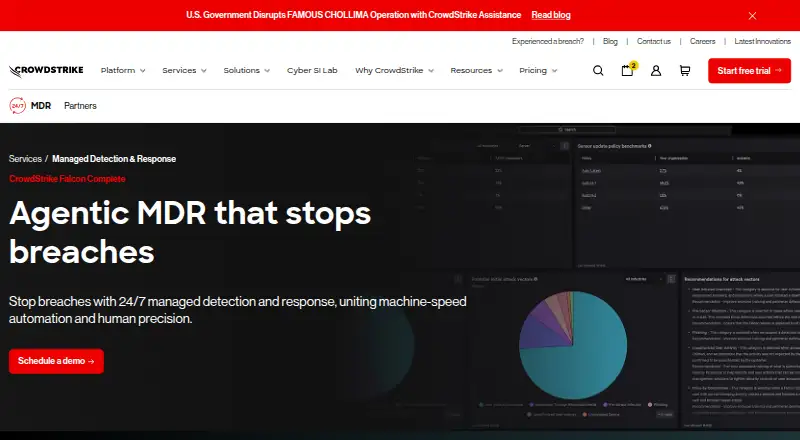Click the Start free trial button
The image size is (800, 440).
(749, 70)
